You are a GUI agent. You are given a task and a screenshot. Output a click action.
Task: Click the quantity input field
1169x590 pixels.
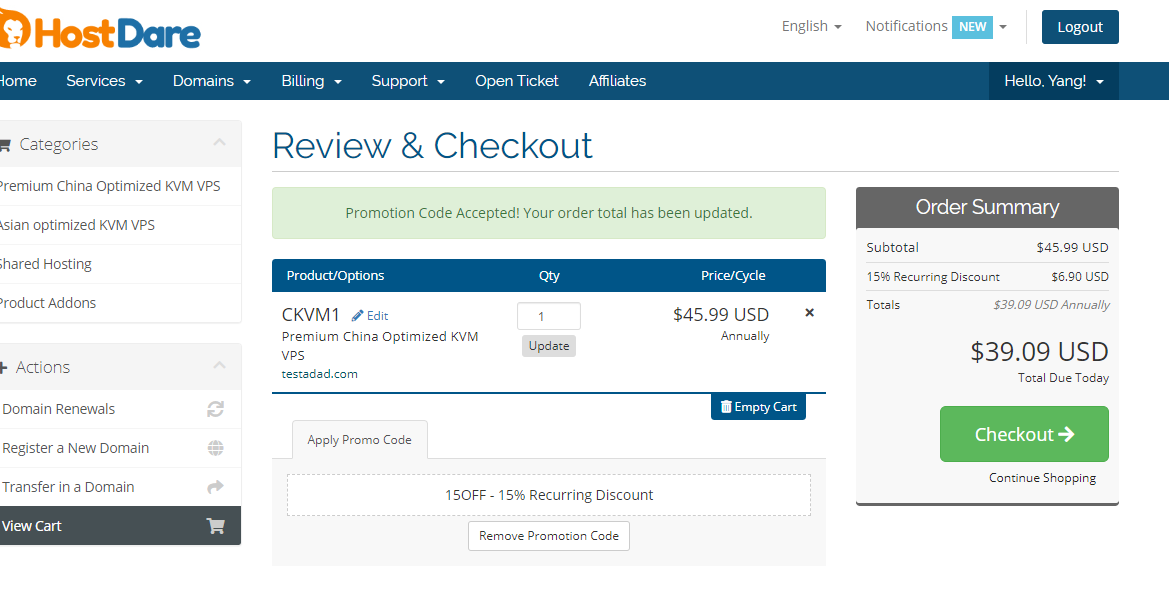[548, 316]
